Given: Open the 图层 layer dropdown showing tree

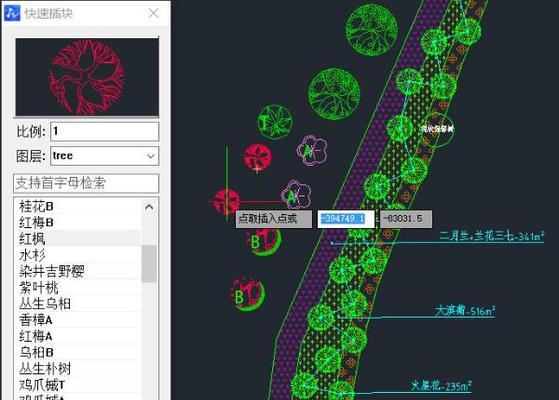Looking at the screenshot, I should point(104,156).
